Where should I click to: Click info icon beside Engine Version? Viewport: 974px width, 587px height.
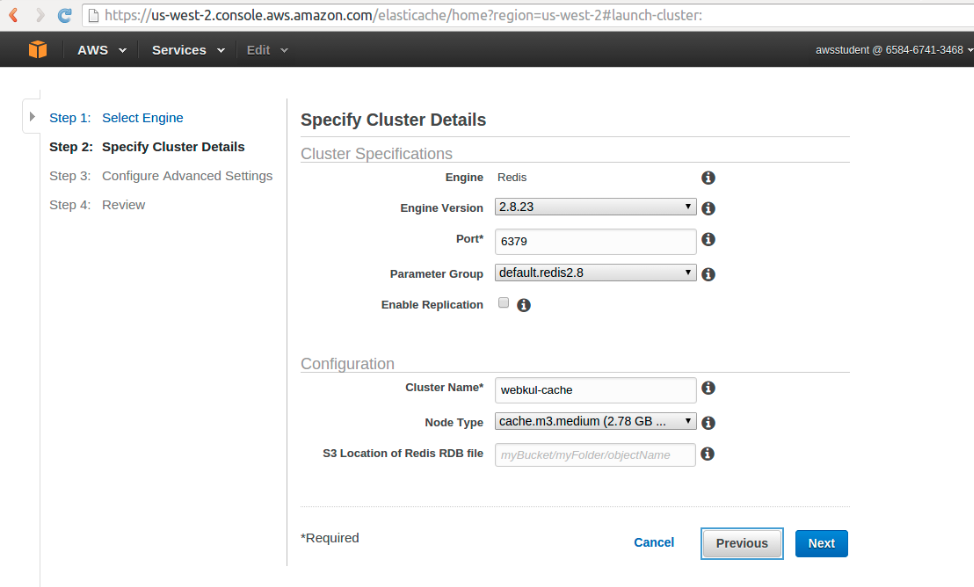(x=708, y=208)
